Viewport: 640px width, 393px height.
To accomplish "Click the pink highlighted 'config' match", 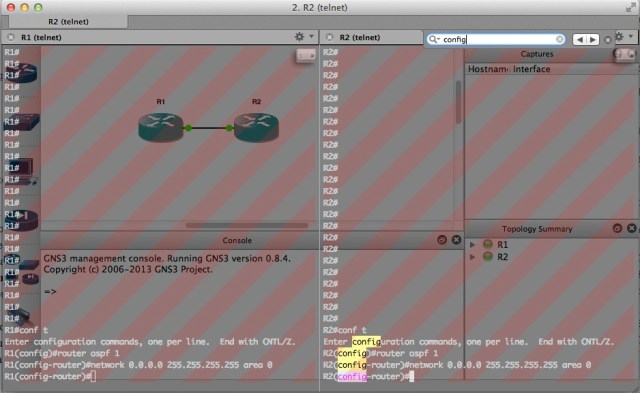I will 352,376.
